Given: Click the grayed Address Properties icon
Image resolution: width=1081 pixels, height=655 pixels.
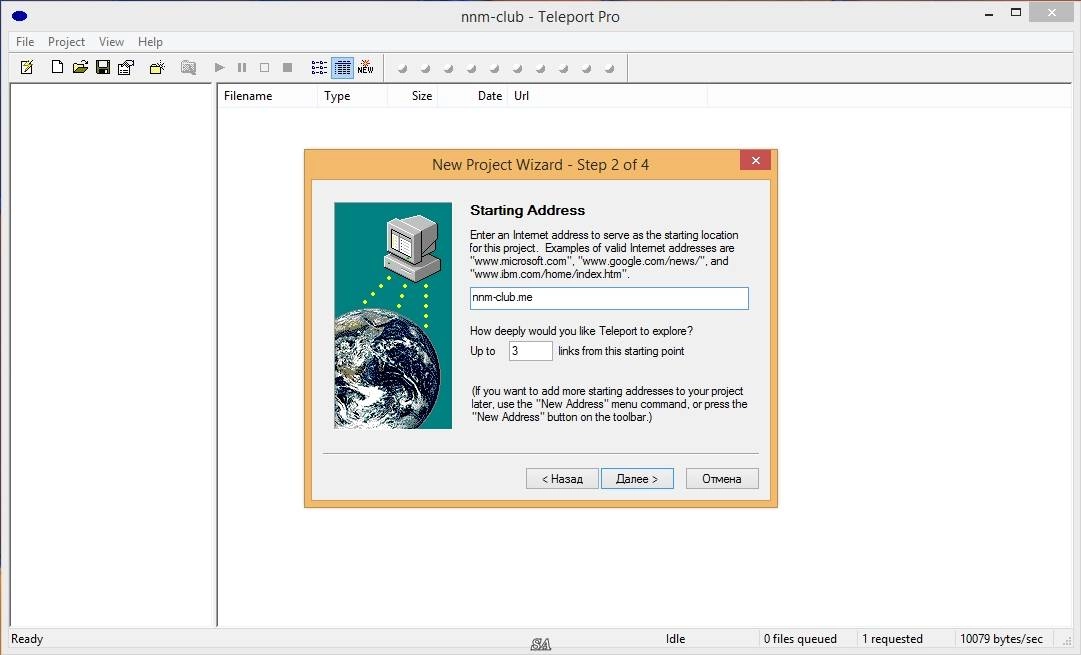Looking at the screenshot, I should click(188, 68).
